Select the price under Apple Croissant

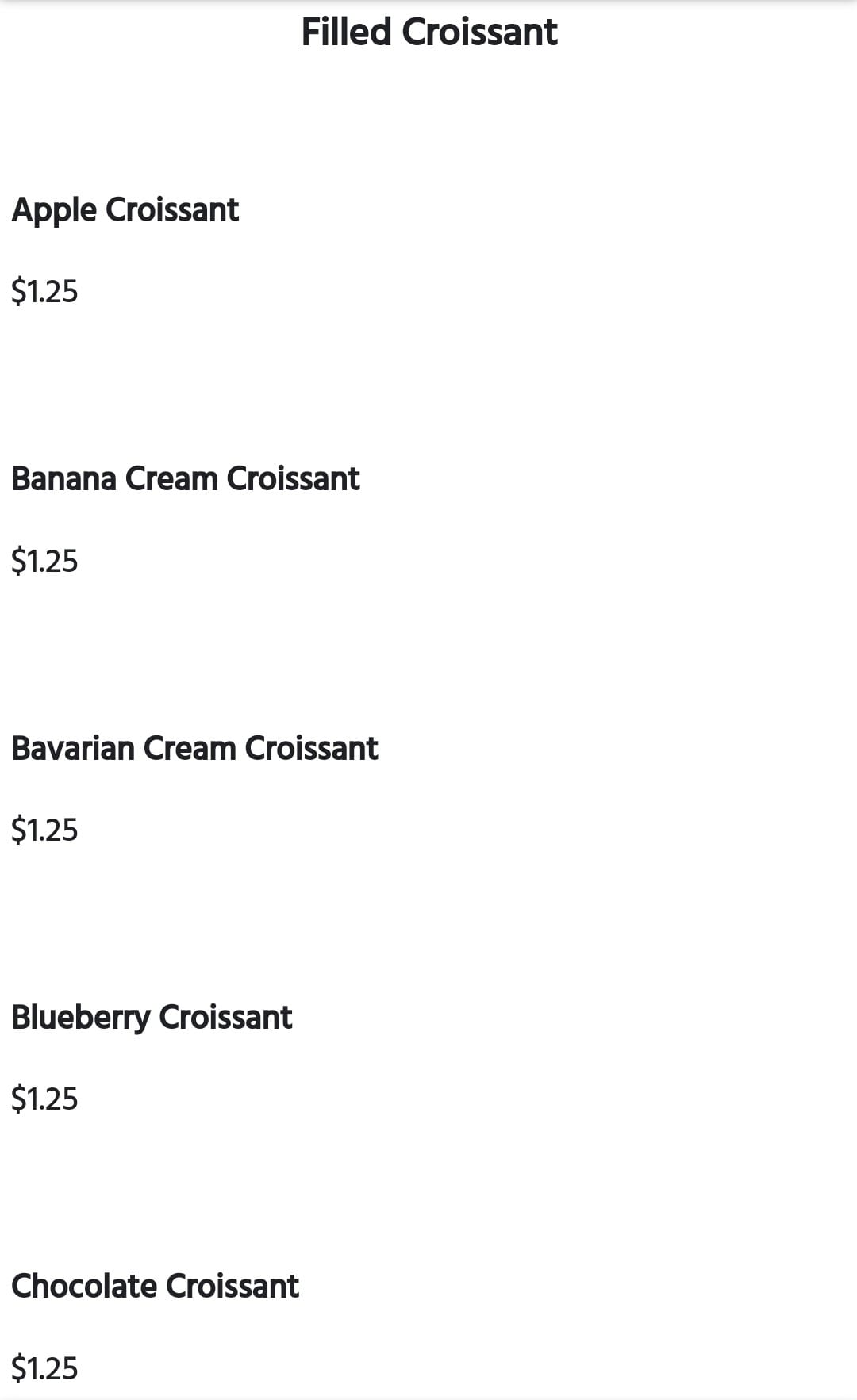click(x=44, y=292)
